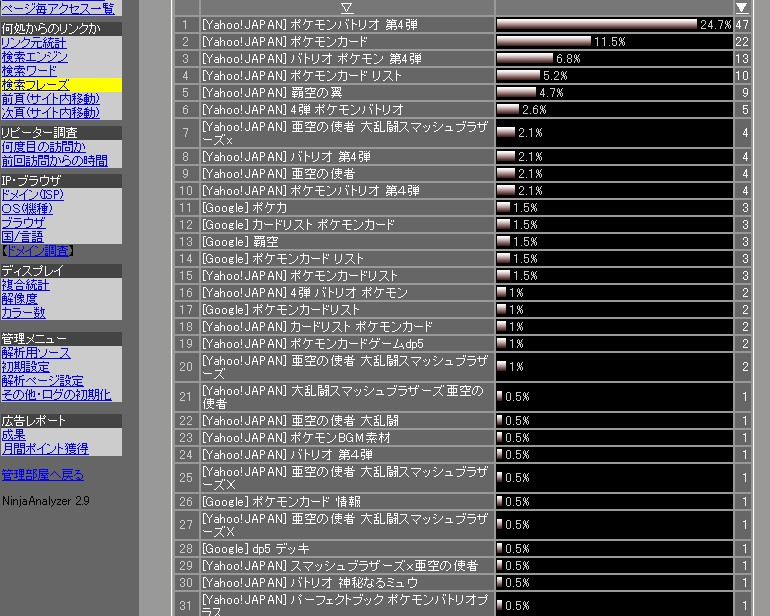770x616 pixels.
Task: Go back via 管理部屋へ戻る link
Action: tap(43, 475)
